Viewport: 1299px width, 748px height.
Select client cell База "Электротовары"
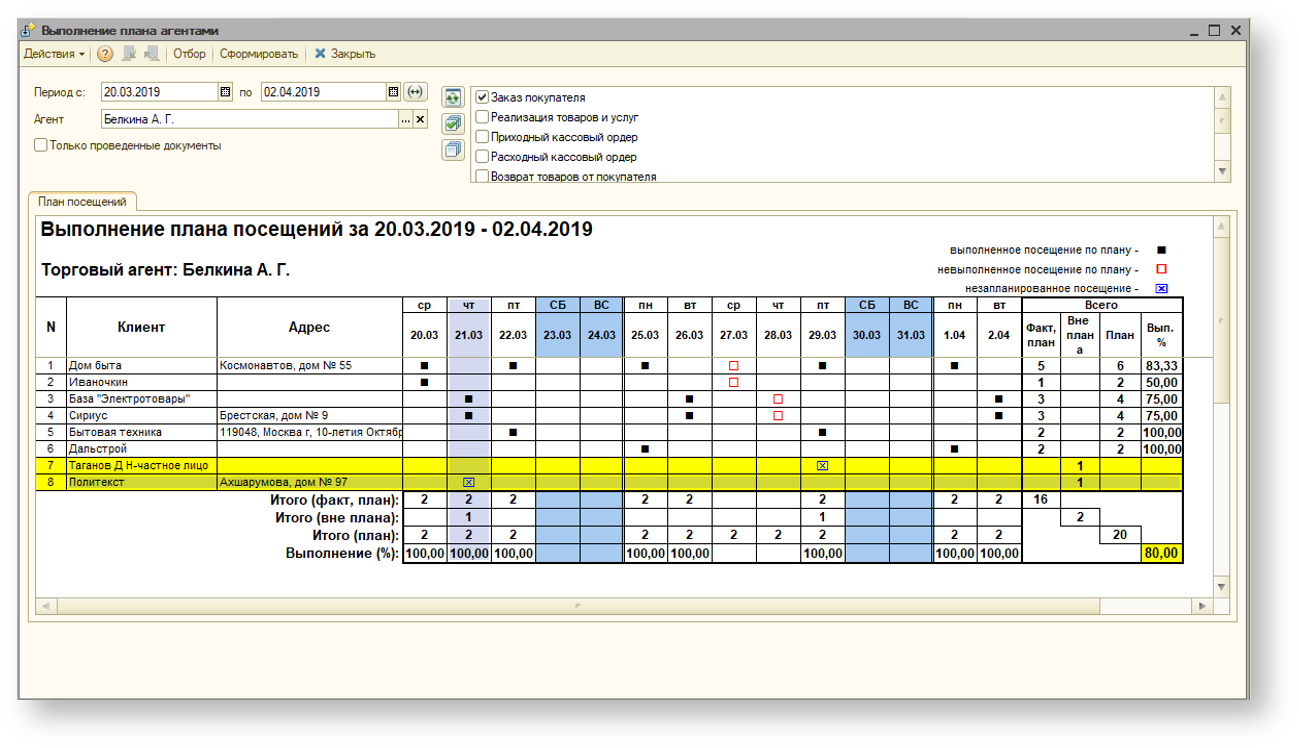click(x=141, y=399)
